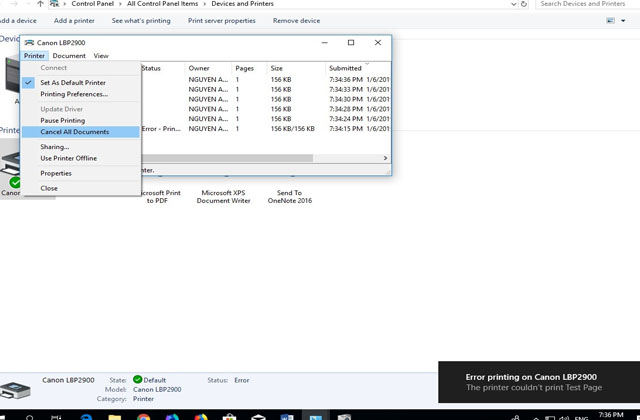640x420 pixels.
Task: Click the change view icon
Action: pyautogui.click(x=610, y=20)
